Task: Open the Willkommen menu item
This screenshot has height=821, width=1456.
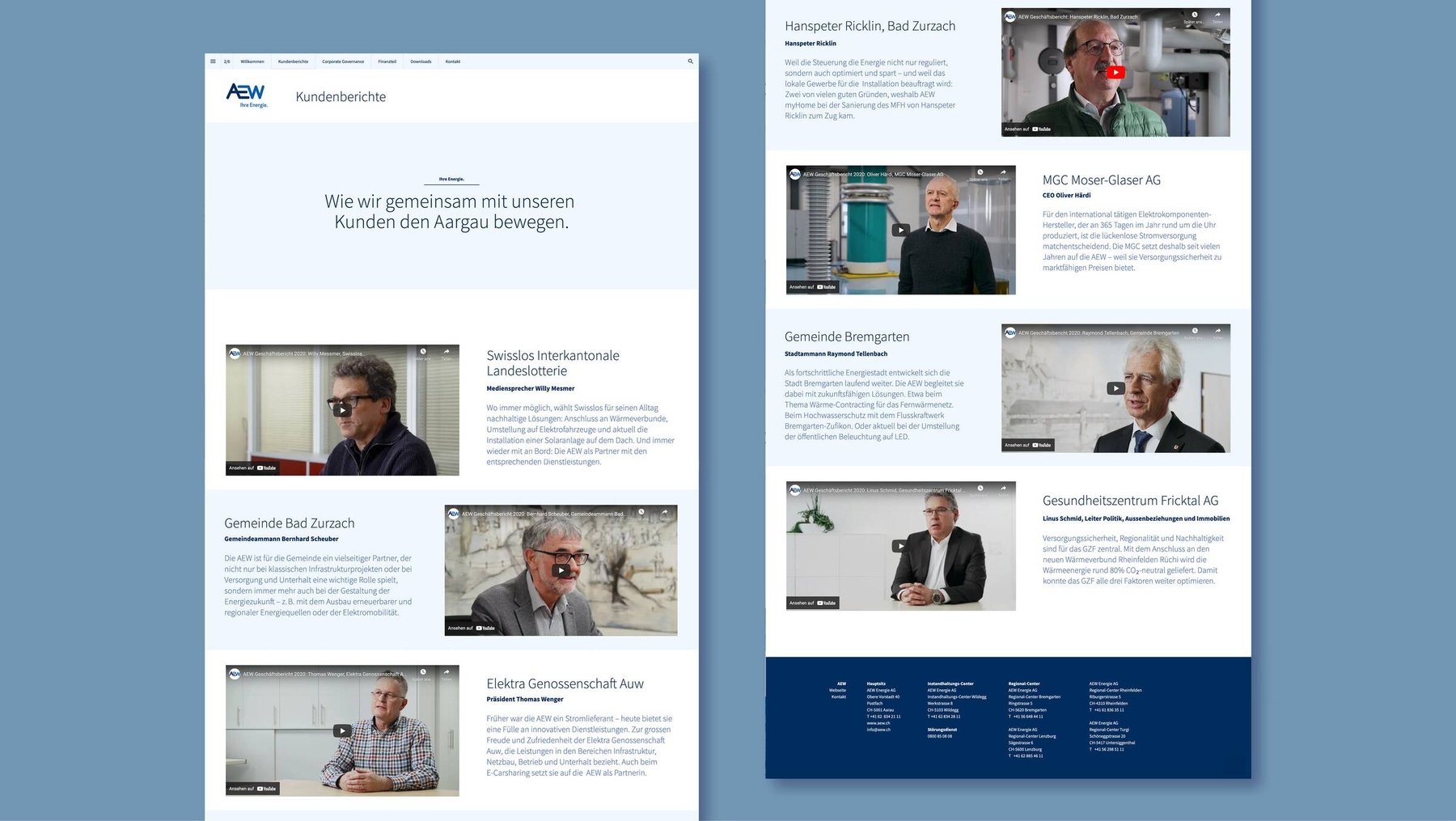Action: 252,61
